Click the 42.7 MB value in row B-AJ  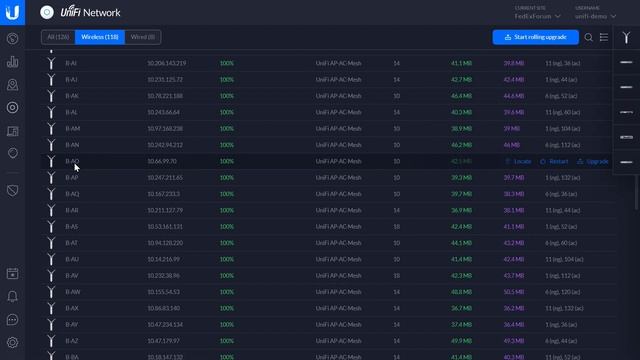coord(462,80)
